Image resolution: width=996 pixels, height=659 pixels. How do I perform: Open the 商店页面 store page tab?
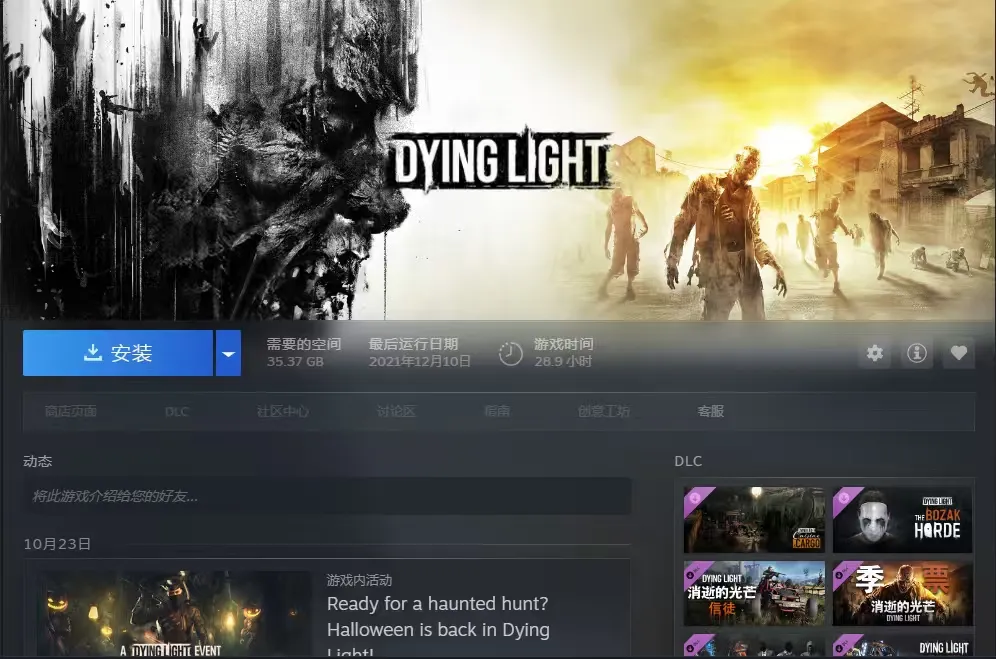(71, 411)
